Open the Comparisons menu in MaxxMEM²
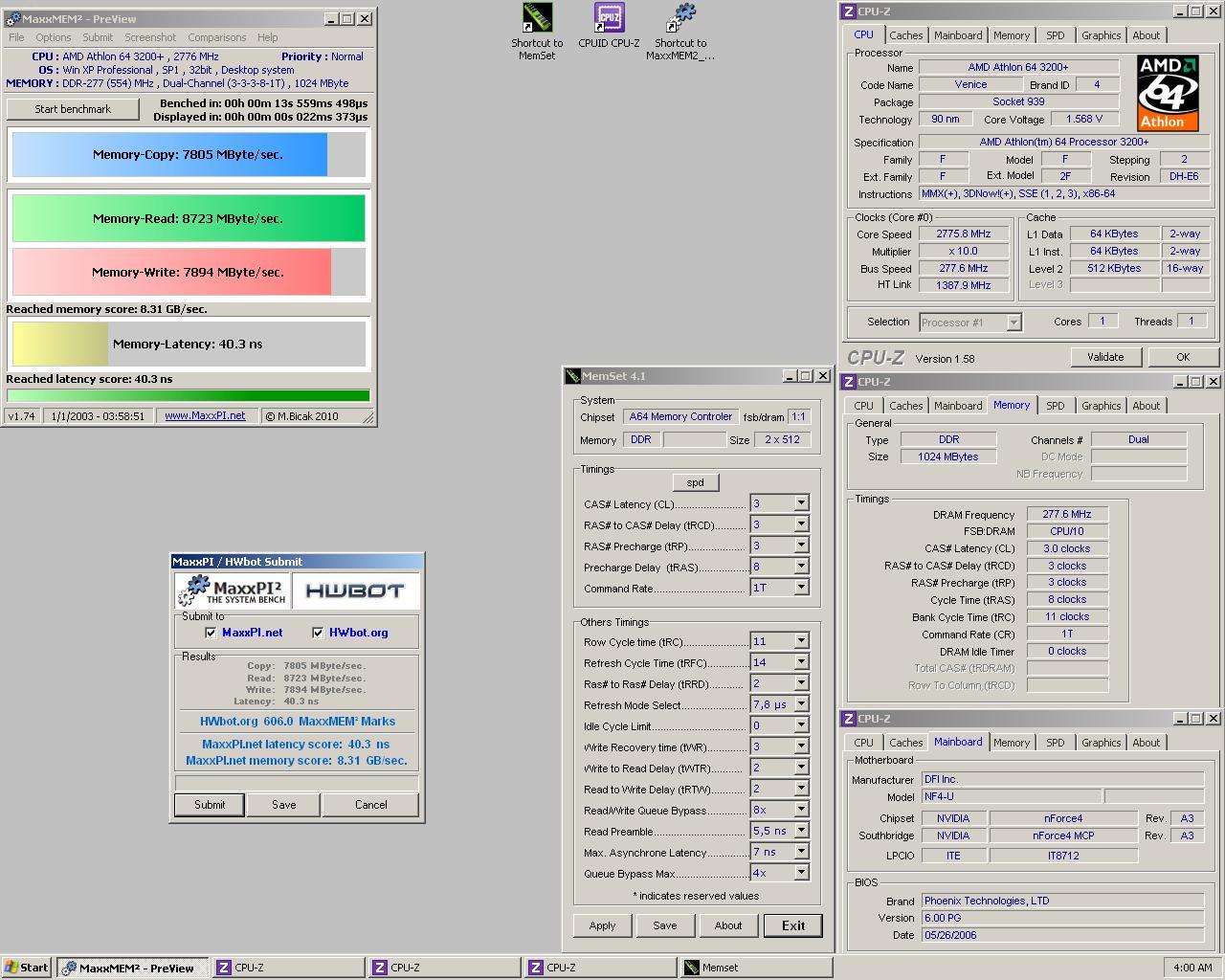The height and width of the screenshot is (980, 1225). tap(217, 37)
